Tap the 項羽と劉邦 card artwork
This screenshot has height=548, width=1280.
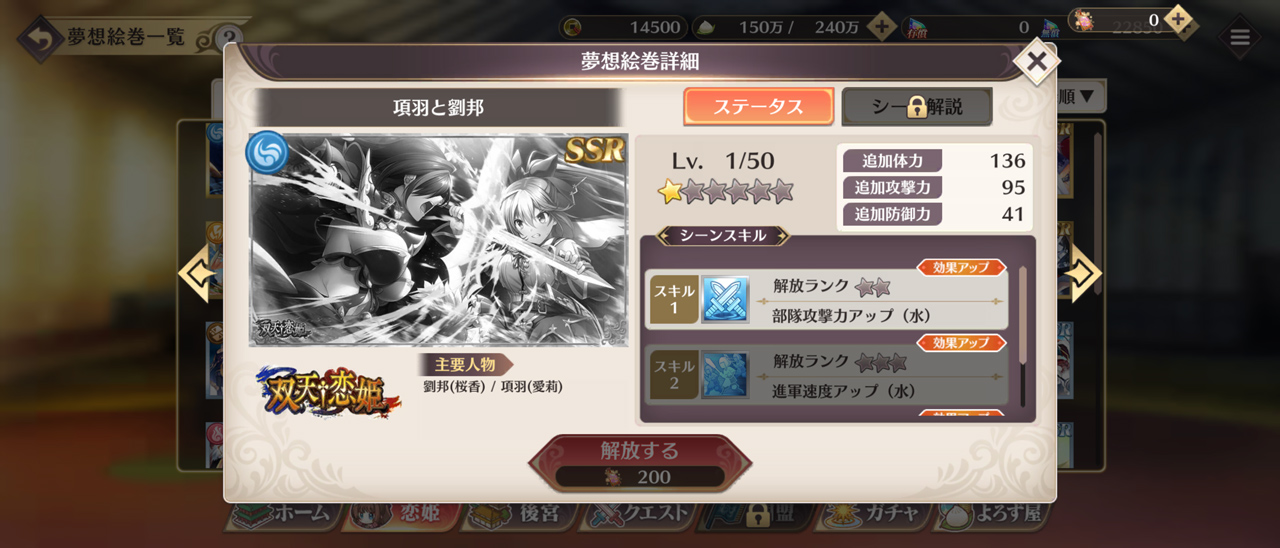(439, 240)
